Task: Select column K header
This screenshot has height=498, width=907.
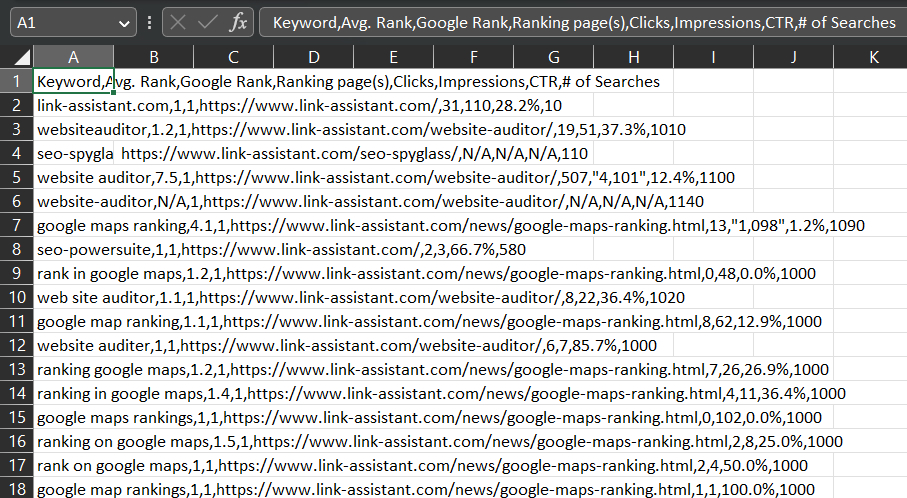Action: (x=871, y=57)
